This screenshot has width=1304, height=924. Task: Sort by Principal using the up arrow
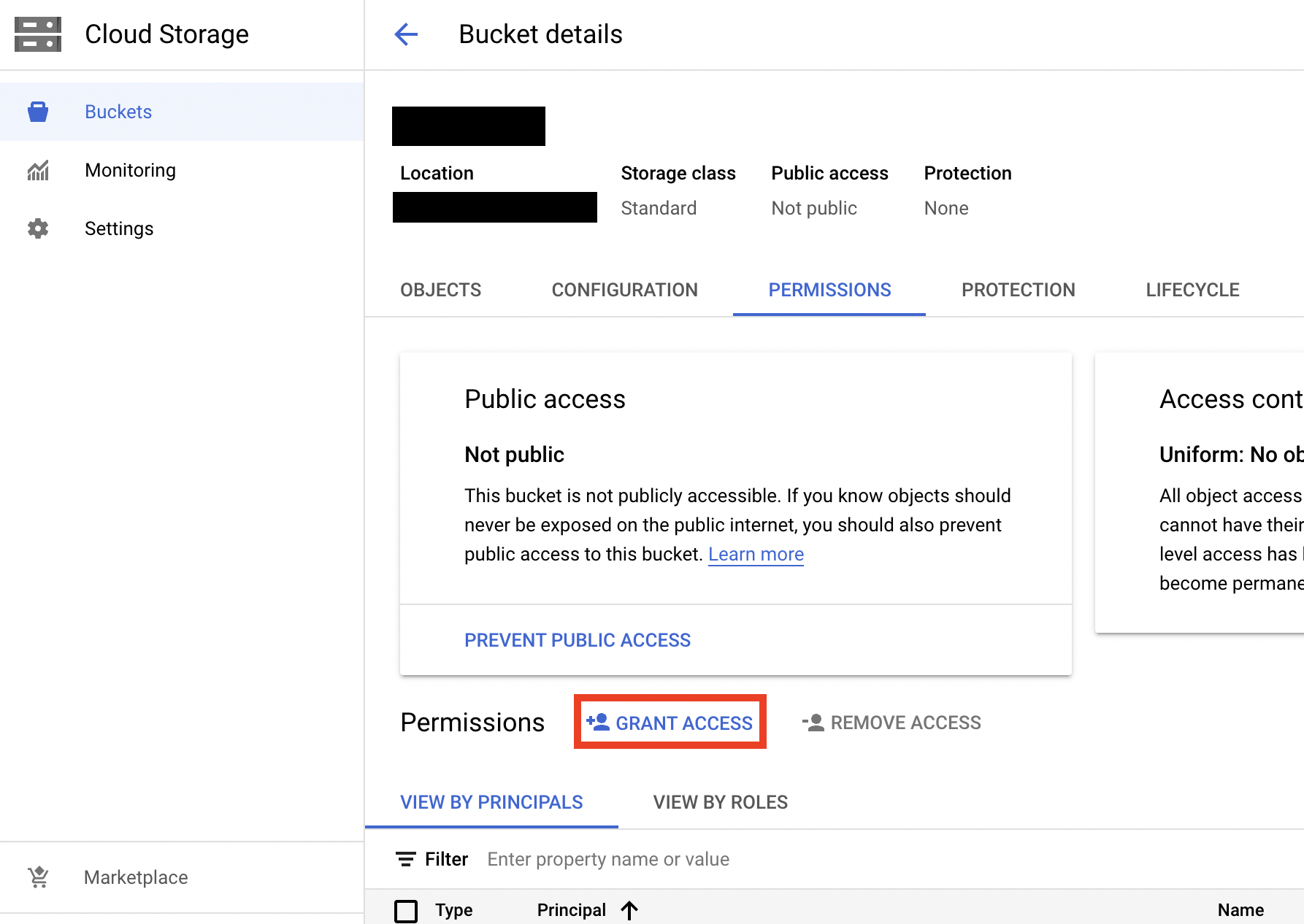(x=629, y=910)
